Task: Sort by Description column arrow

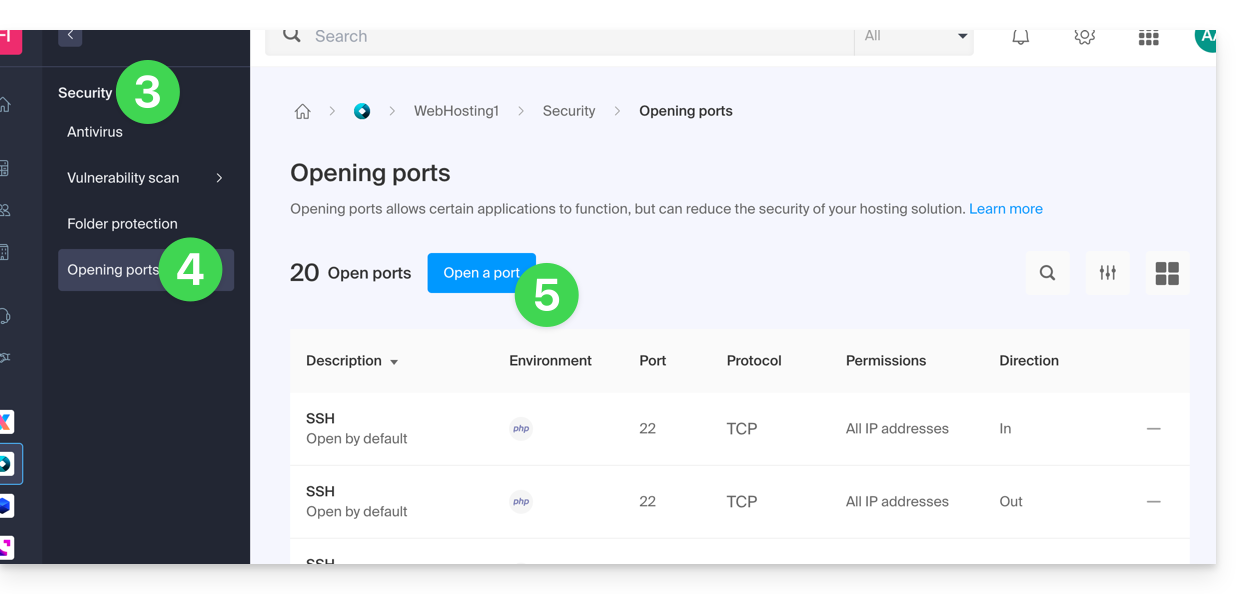Action: click(394, 362)
